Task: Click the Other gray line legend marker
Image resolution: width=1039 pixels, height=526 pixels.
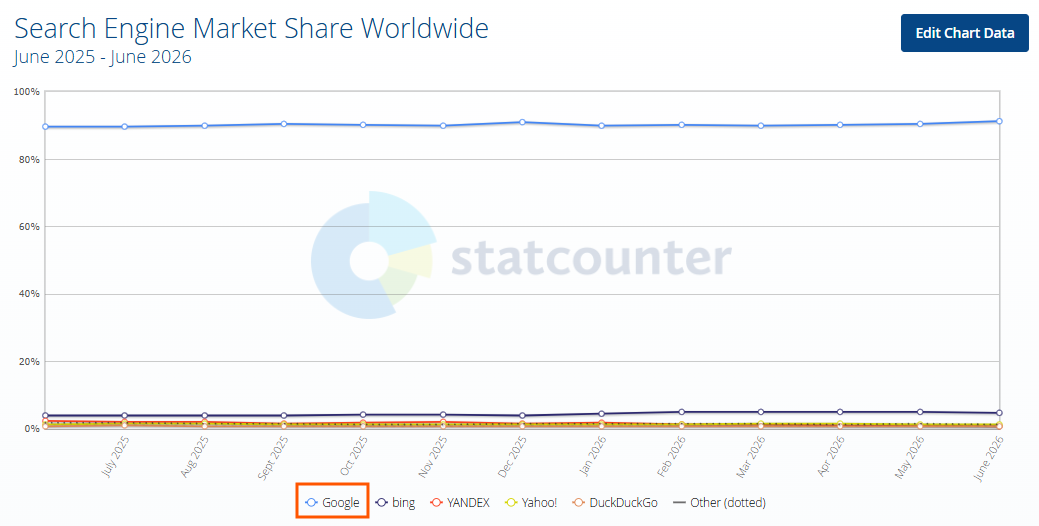Action: (679, 503)
